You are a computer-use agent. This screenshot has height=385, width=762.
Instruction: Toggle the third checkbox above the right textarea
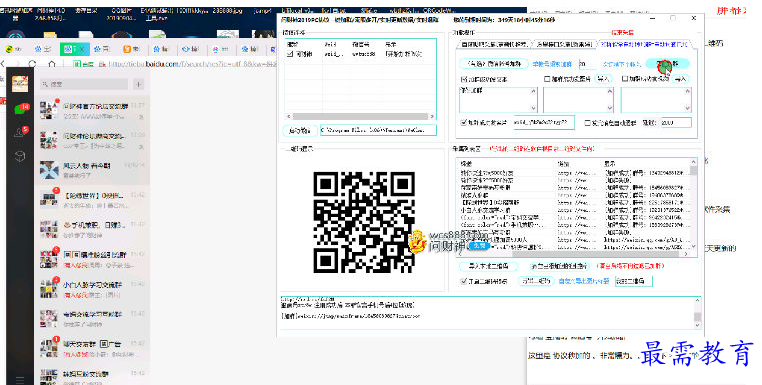pos(625,79)
